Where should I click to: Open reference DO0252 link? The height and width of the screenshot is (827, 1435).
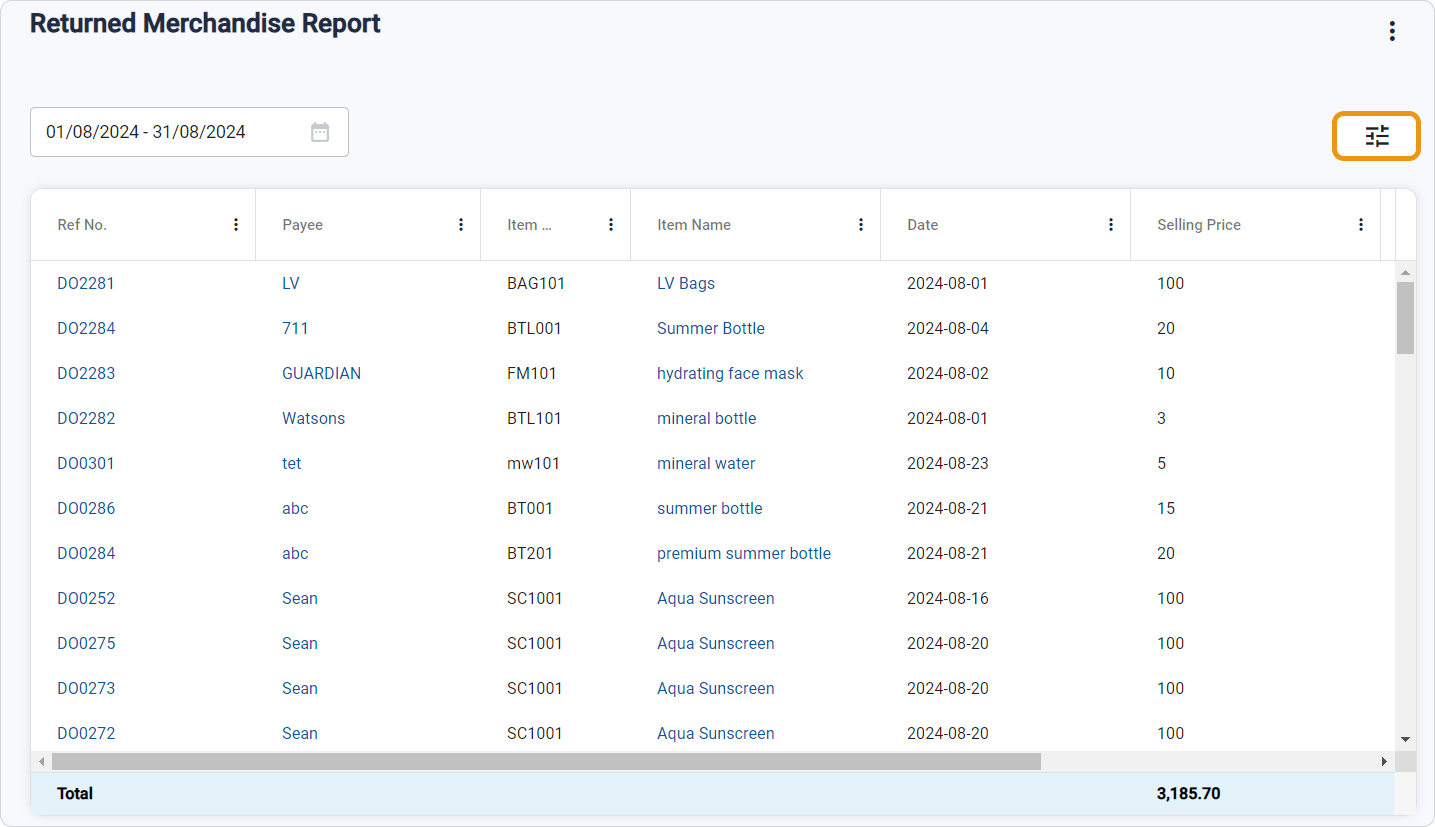click(86, 598)
